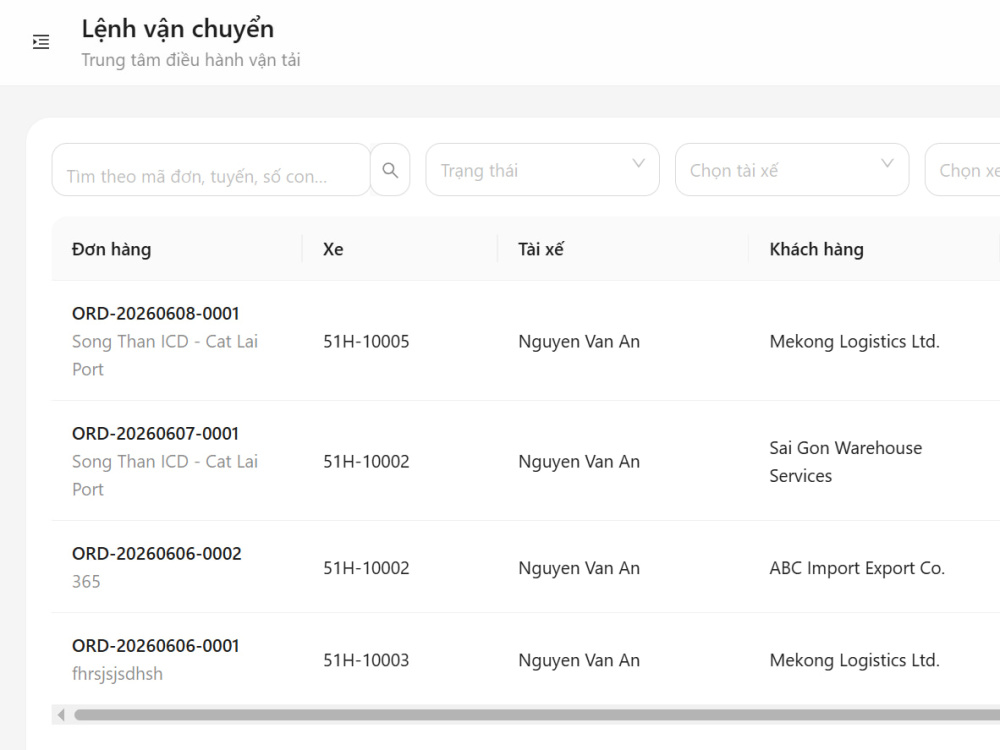This screenshot has height=750, width=1000.
Task: Open the Chọn tài xế driver dropdown
Action: pos(791,170)
